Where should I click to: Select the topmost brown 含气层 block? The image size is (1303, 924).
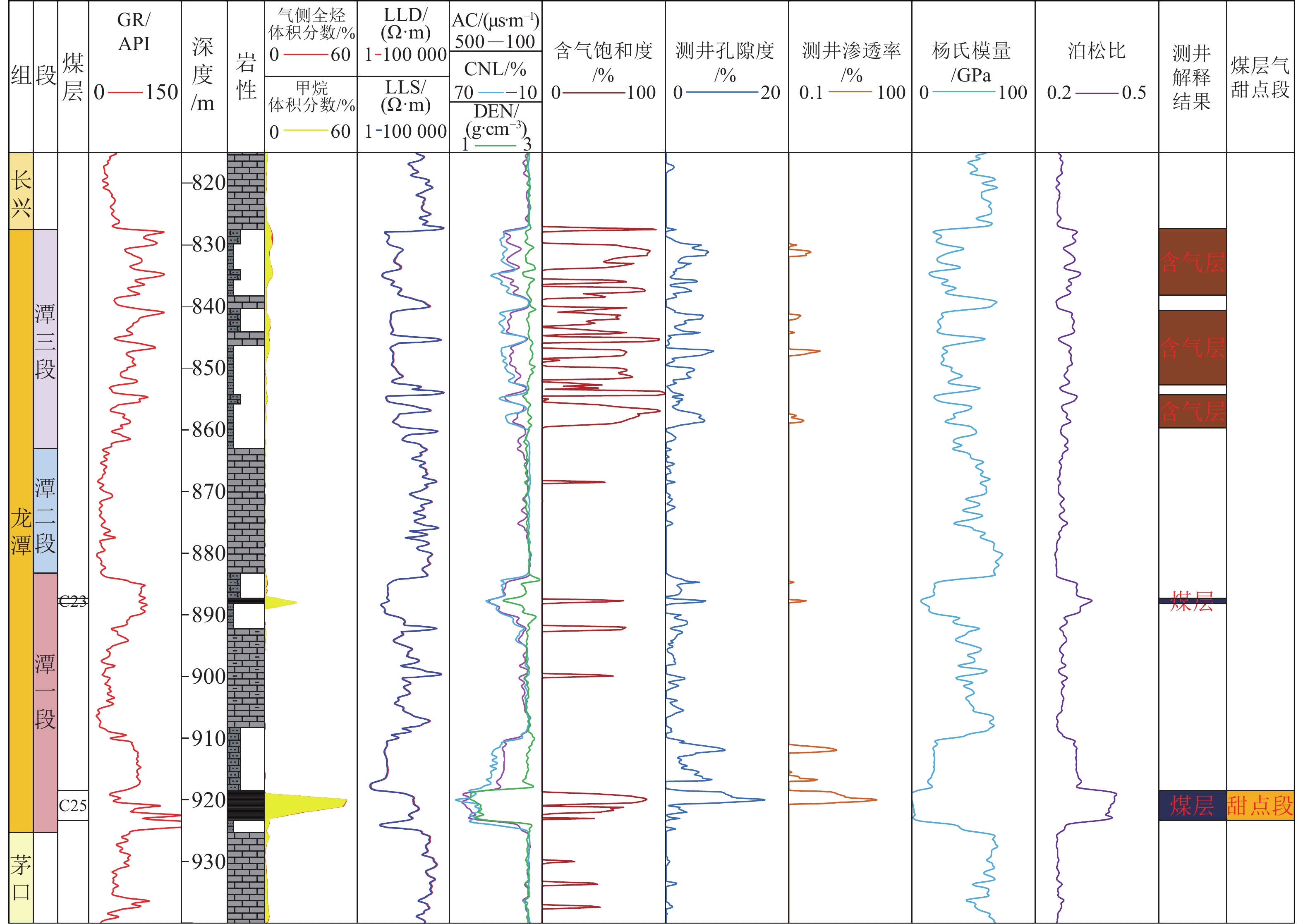tap(1192, 262)
